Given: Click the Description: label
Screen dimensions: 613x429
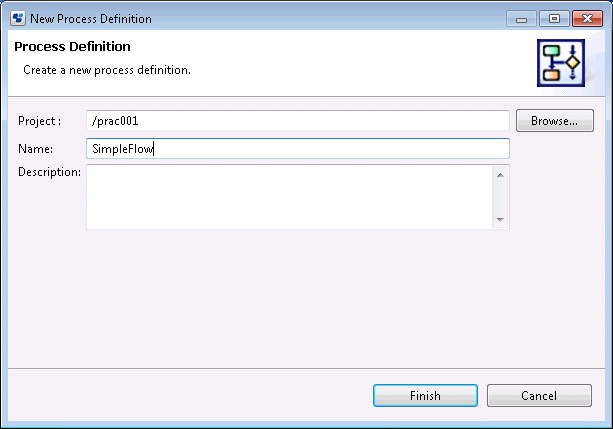Looking at the screenshot, I should click(49, 172).
